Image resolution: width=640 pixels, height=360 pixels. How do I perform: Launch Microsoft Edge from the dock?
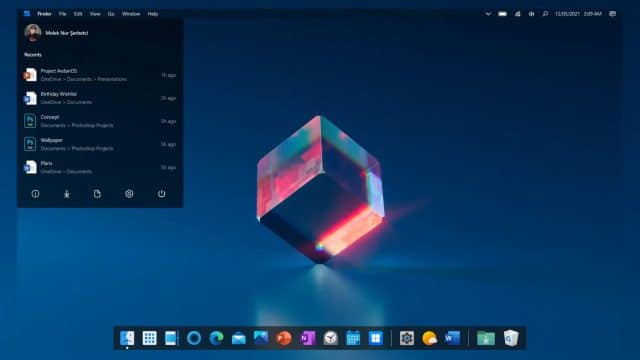pyautogui.click(x=216, y=338)
